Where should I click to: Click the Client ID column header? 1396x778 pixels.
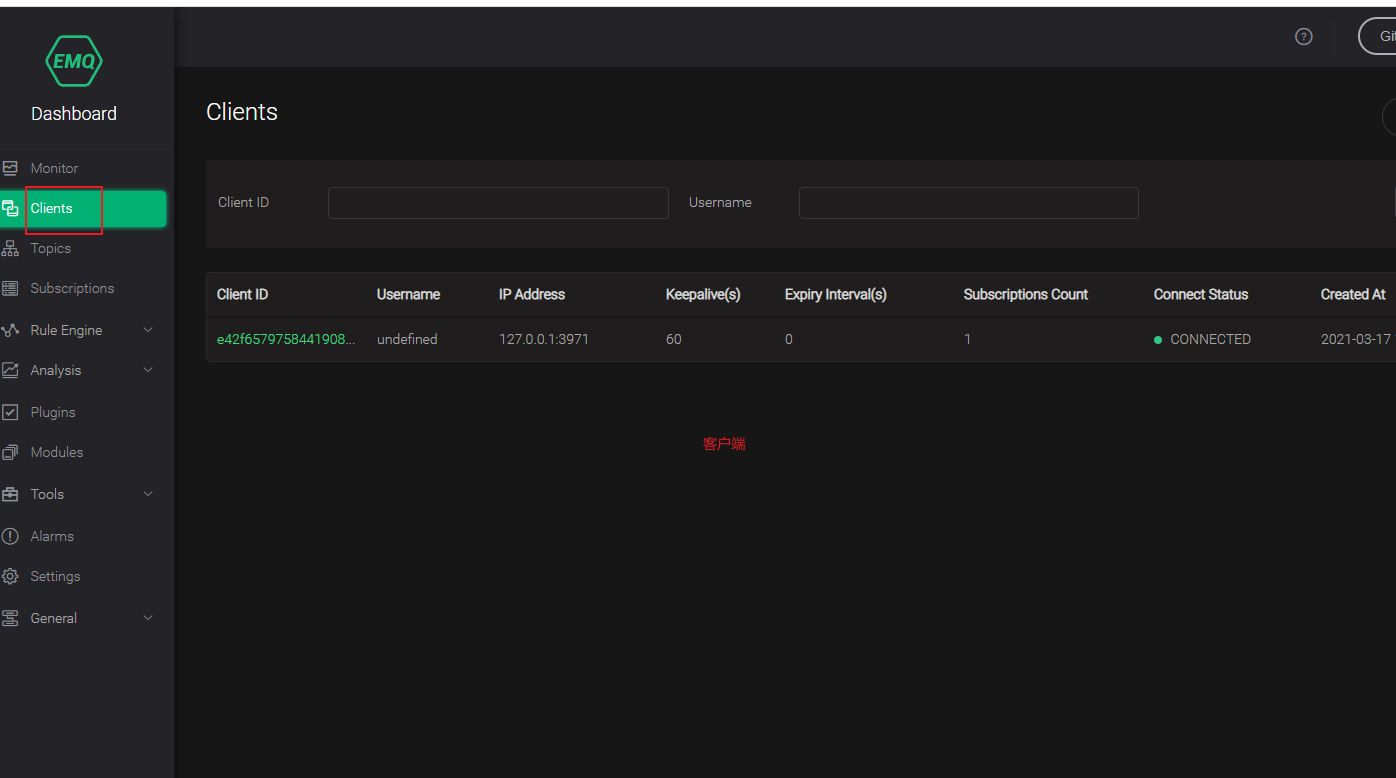[x=242, y=294]
